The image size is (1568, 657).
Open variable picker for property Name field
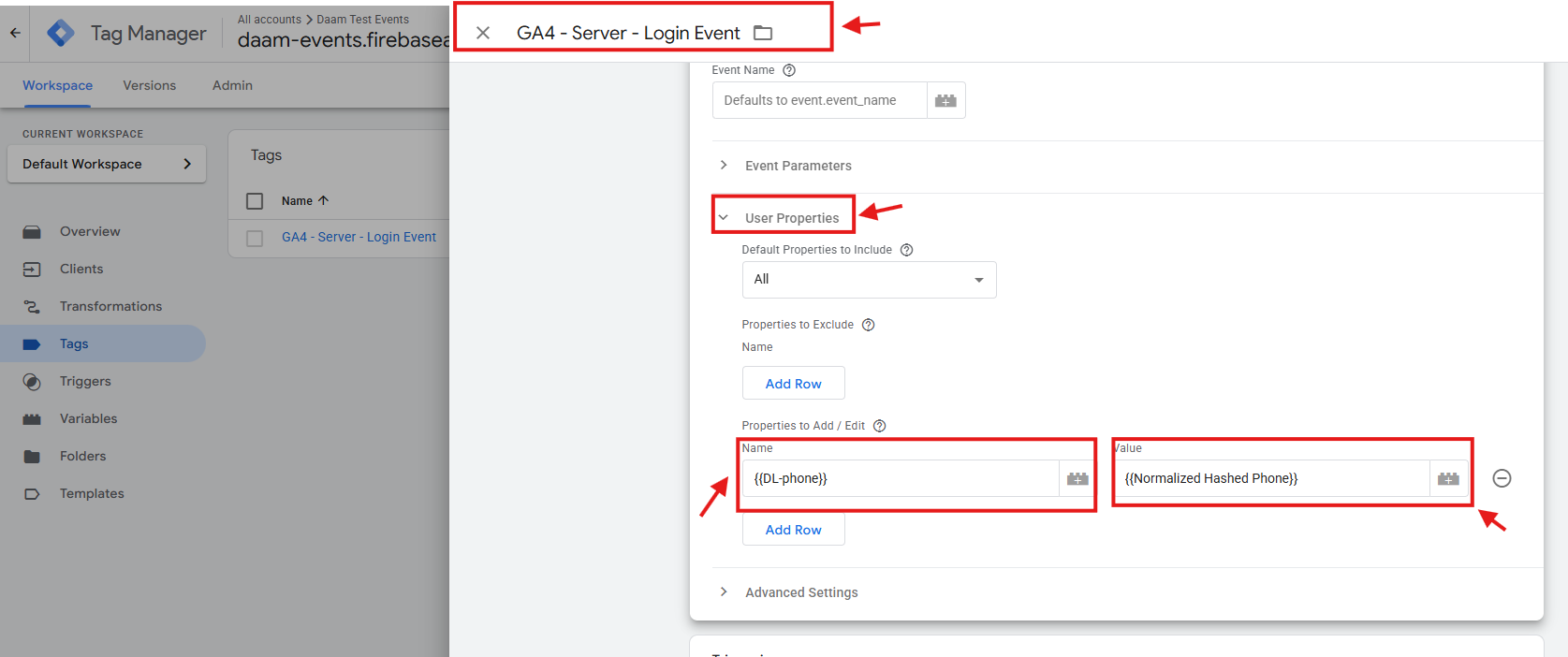pyautogui.click(x=1077, y=478)
